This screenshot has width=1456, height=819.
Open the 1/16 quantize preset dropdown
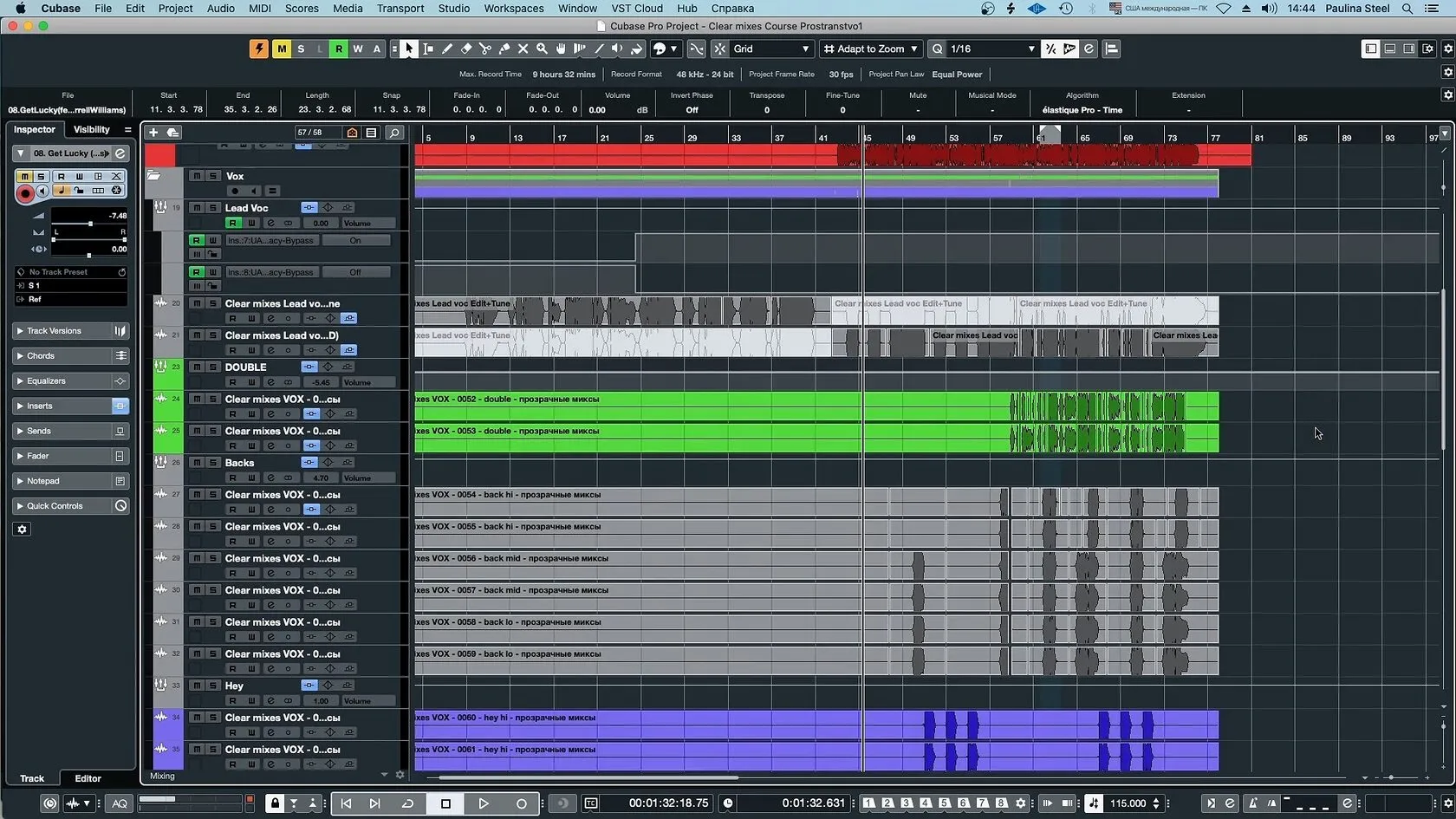click(x=991, y=49)
